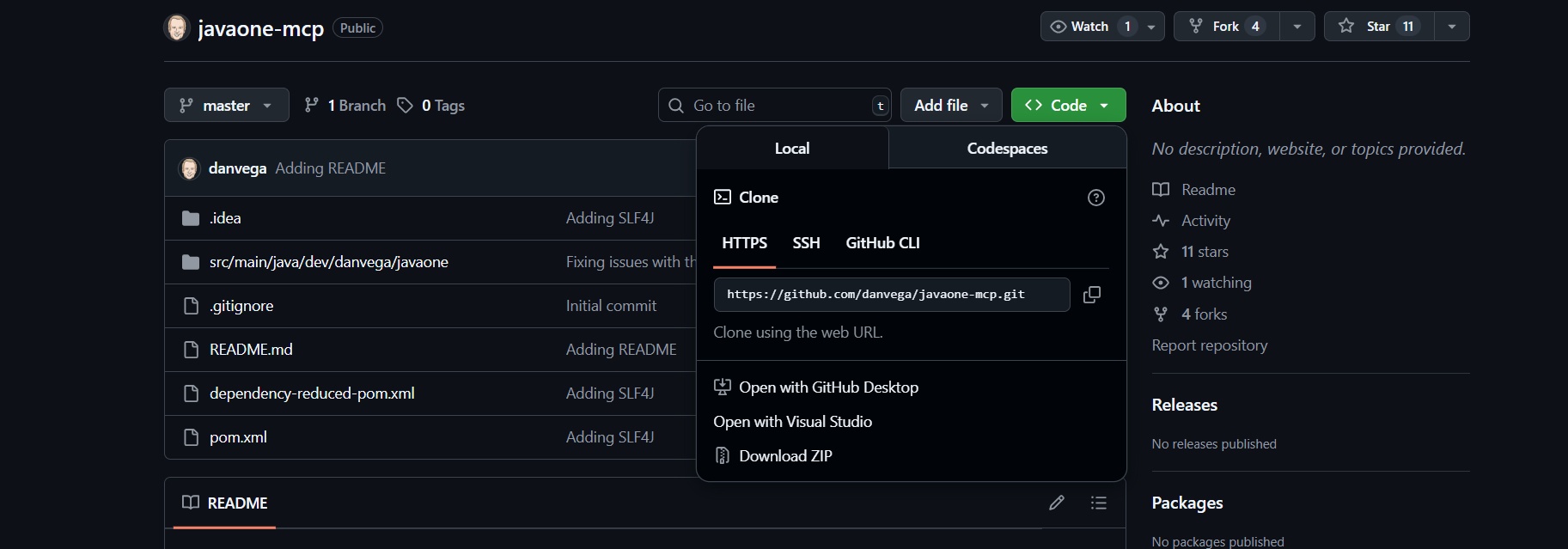Choose Open with GitHub Desktop
The image size is (1568, 549).
pos(816,387)
